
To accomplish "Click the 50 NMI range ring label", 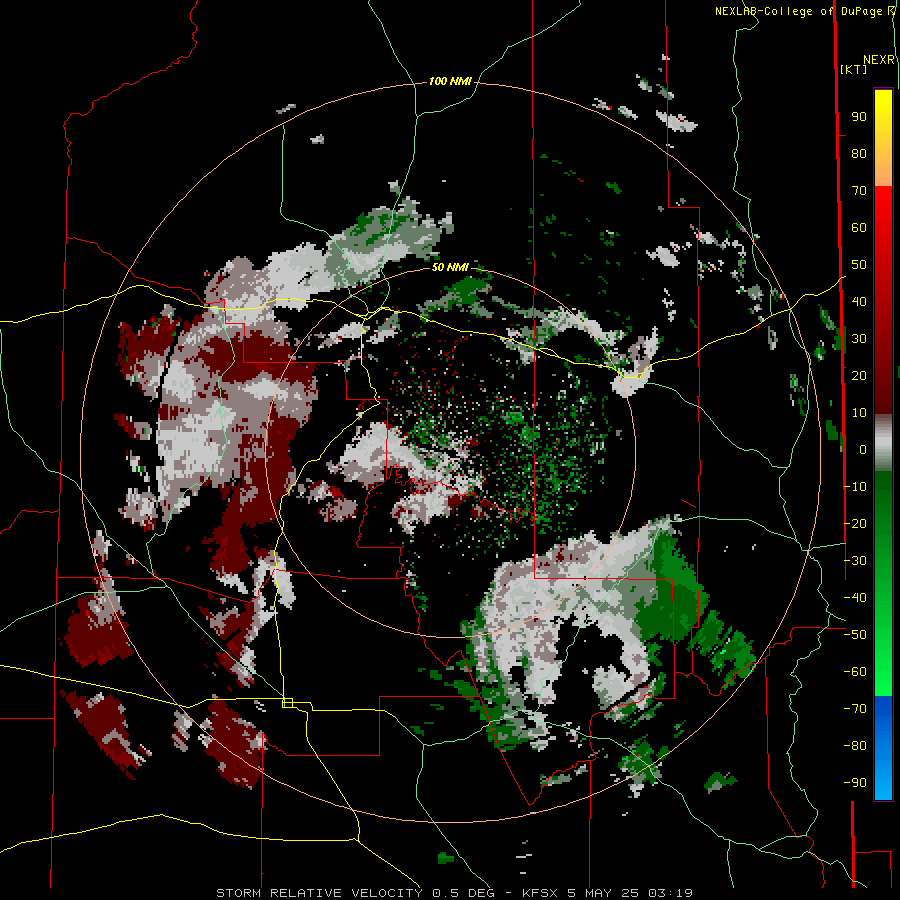I will click(450, 267).
